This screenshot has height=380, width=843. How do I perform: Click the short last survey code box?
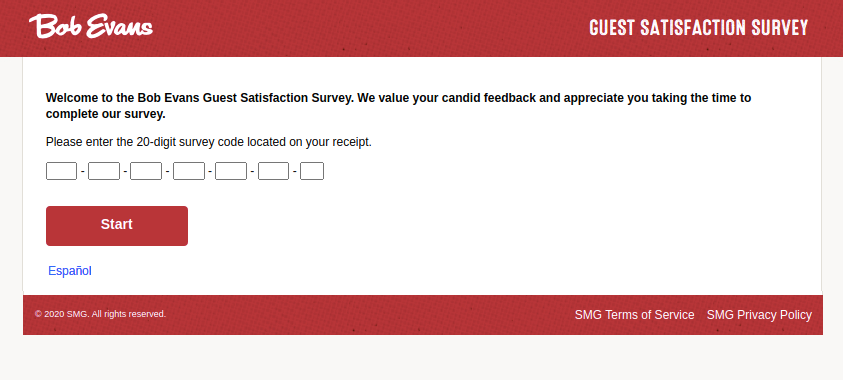coord(312,171)
